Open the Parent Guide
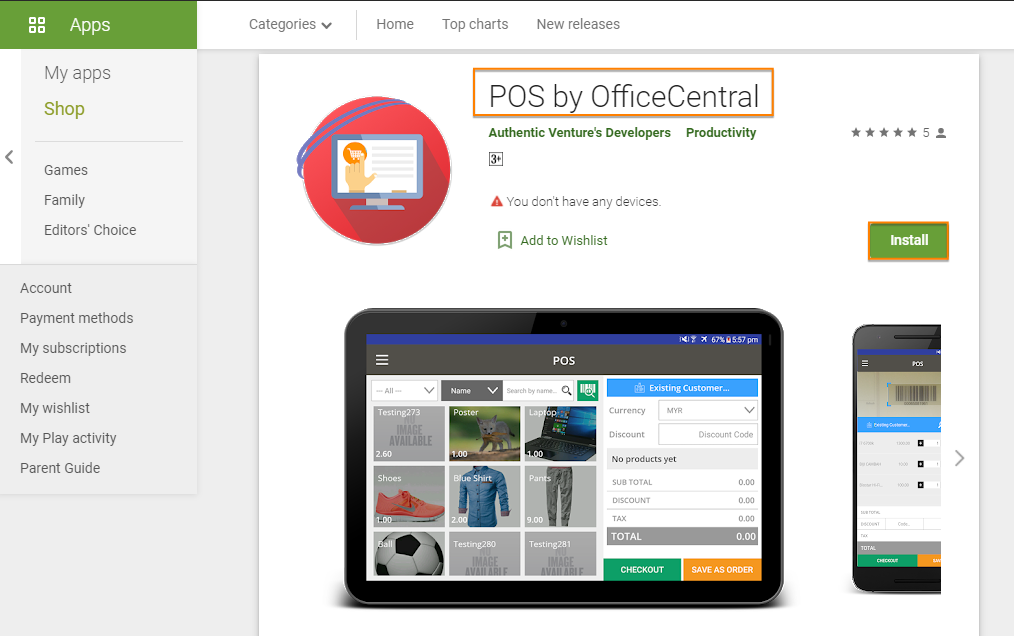The width and height of the screenshot is (1014, 636). coord(59,468)
